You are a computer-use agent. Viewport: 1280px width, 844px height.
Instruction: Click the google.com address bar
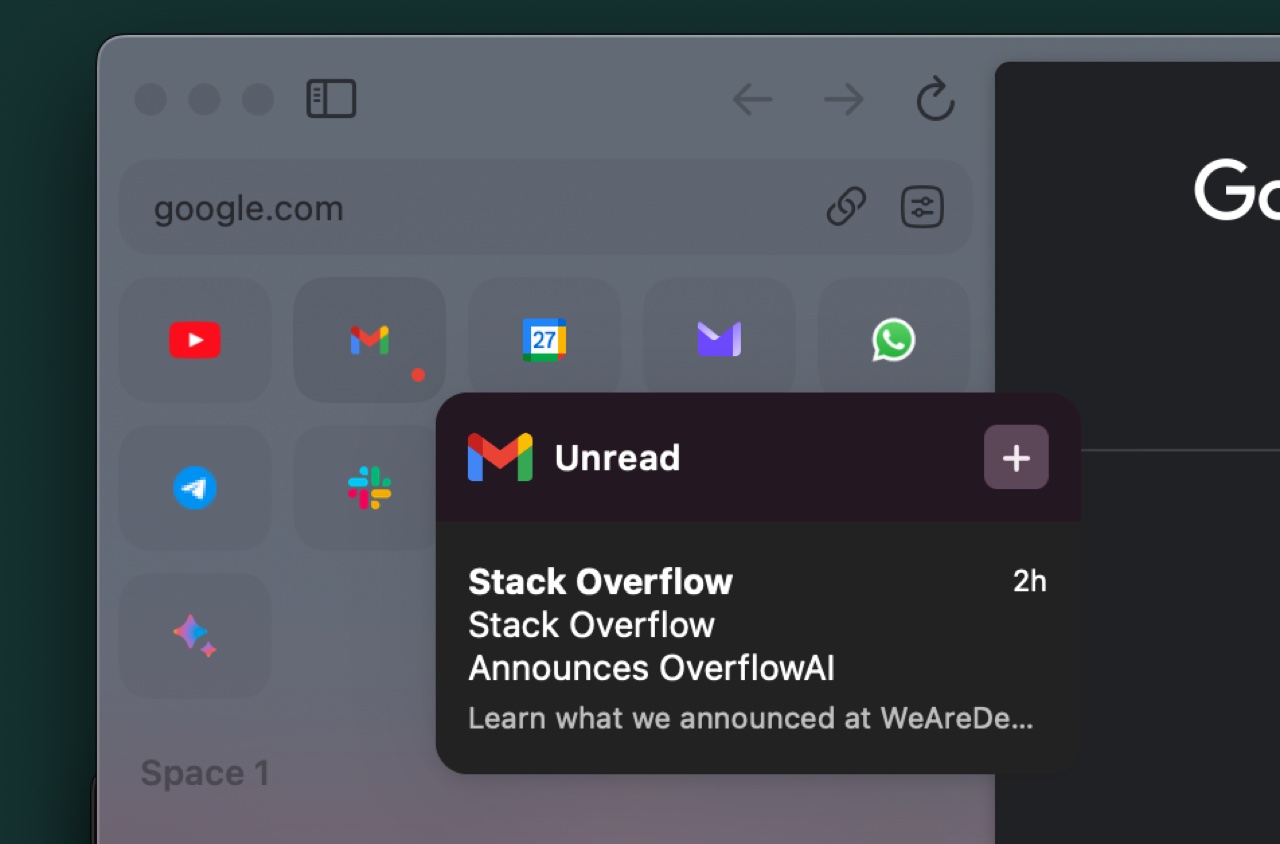tap(546, 208)
